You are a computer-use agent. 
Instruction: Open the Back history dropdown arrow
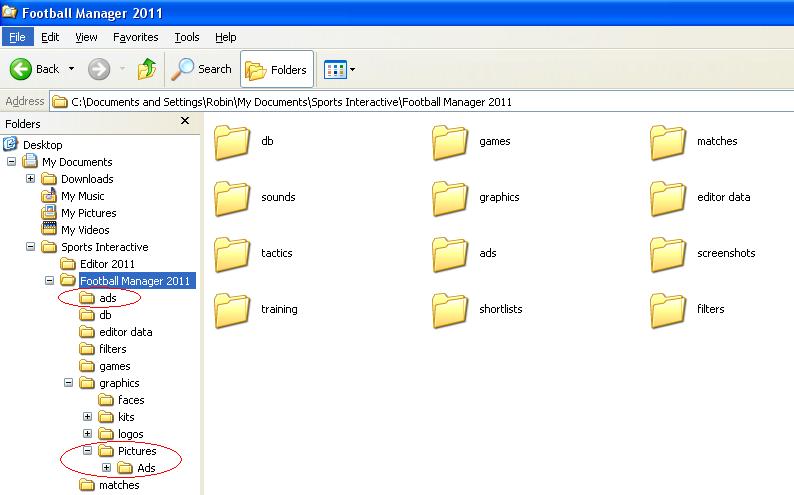tap(71, 69)
